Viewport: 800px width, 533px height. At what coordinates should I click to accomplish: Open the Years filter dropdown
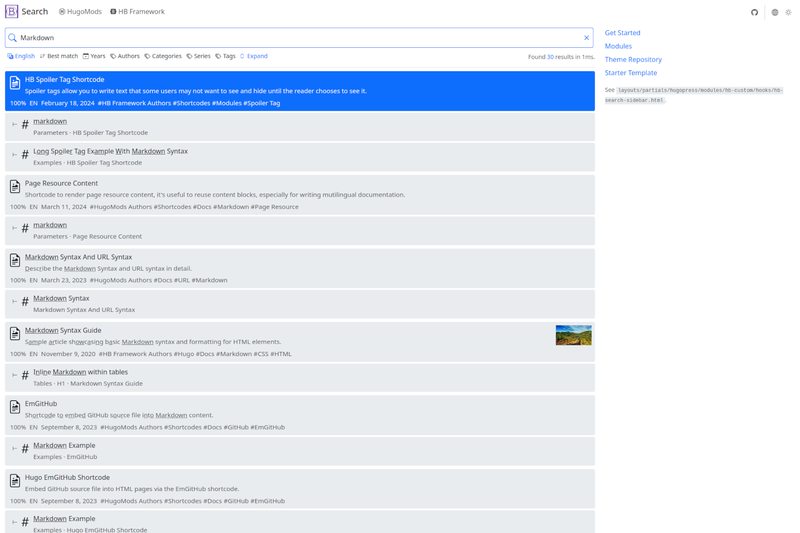click(x=94, y=56)
